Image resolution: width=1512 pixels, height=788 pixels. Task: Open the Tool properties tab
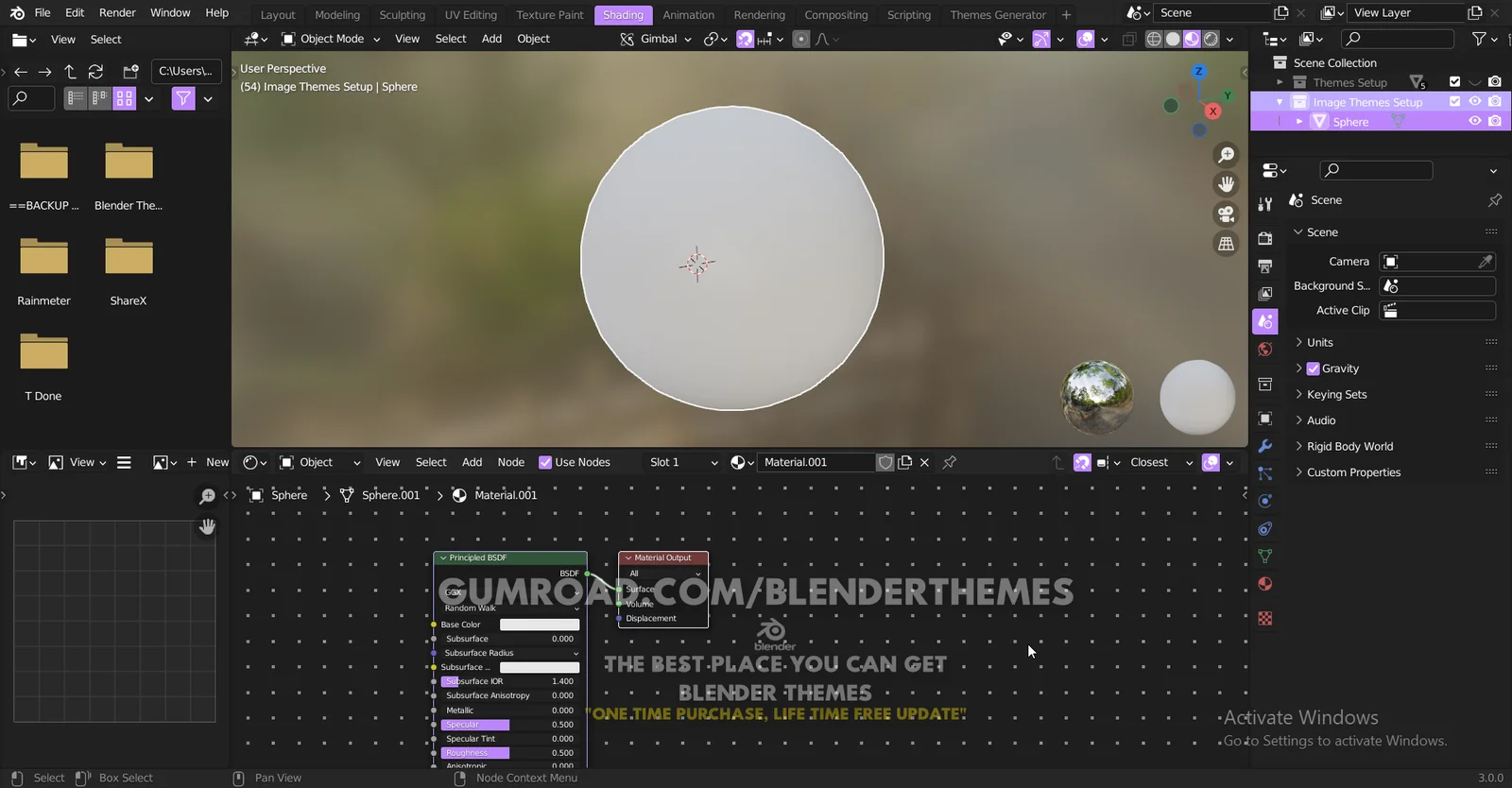[x=1265, y=203]
